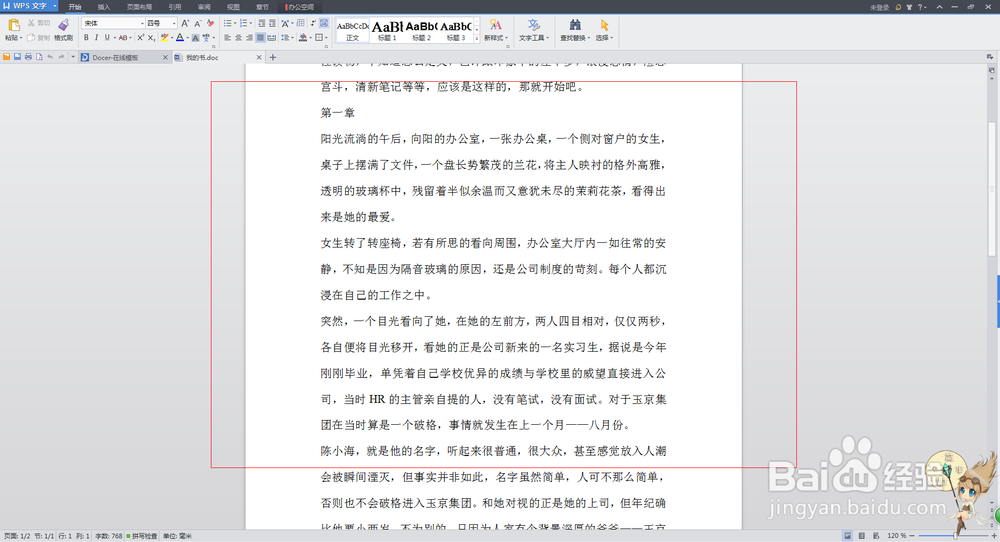
Task: Expand the styles gallery more arrow
Action: point(477,38)
